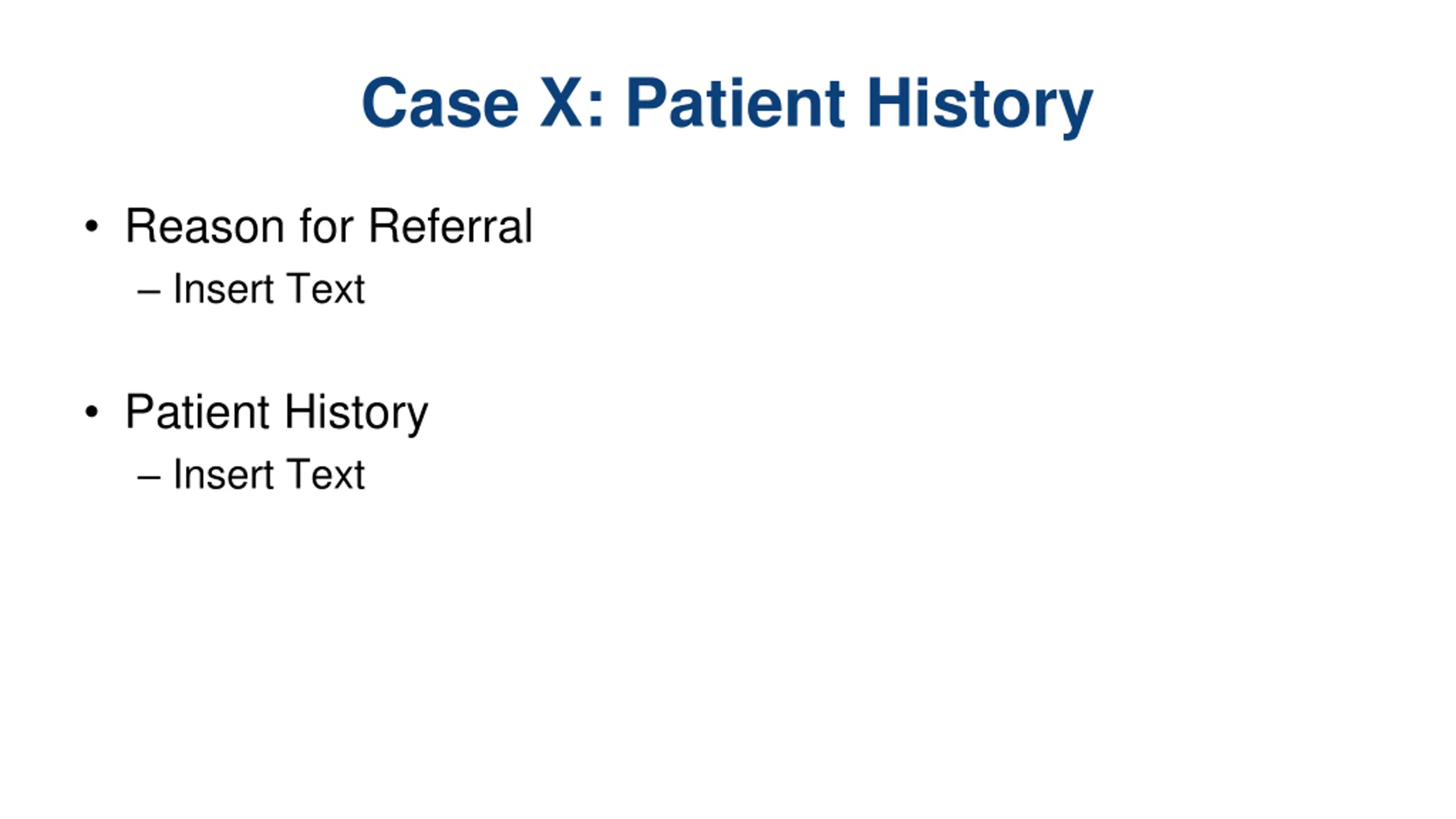This screenshot has width=1456, height=819.
Task: Click the word 'Case' in the title
Action: 440,102
